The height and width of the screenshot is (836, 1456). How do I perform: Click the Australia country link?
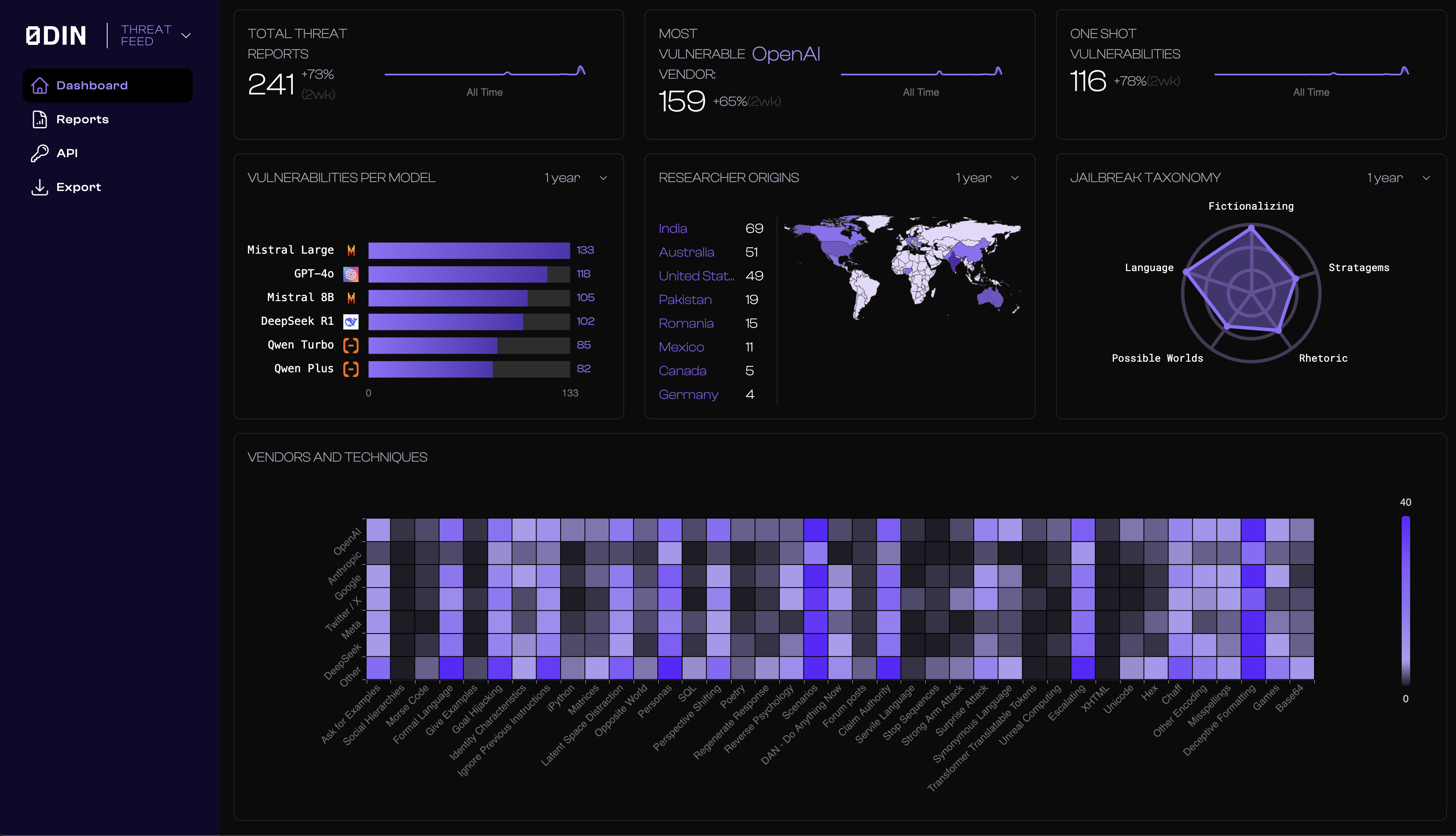coord(686,253)
